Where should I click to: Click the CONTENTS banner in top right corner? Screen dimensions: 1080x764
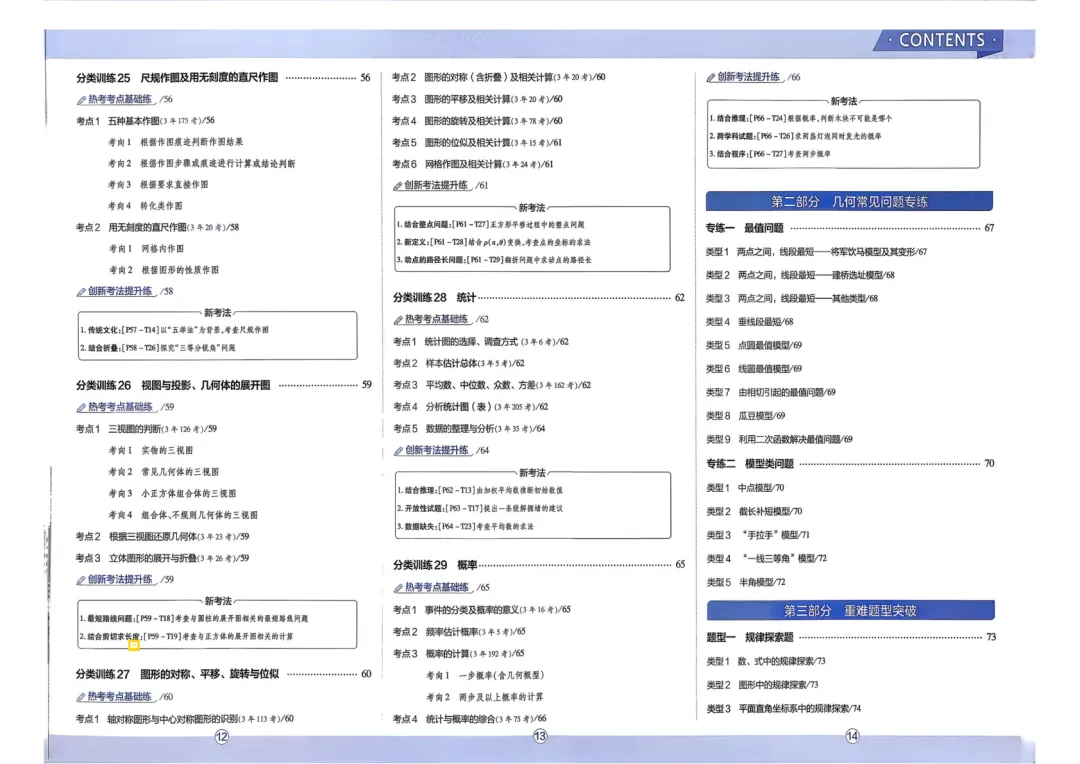(941, 40)
